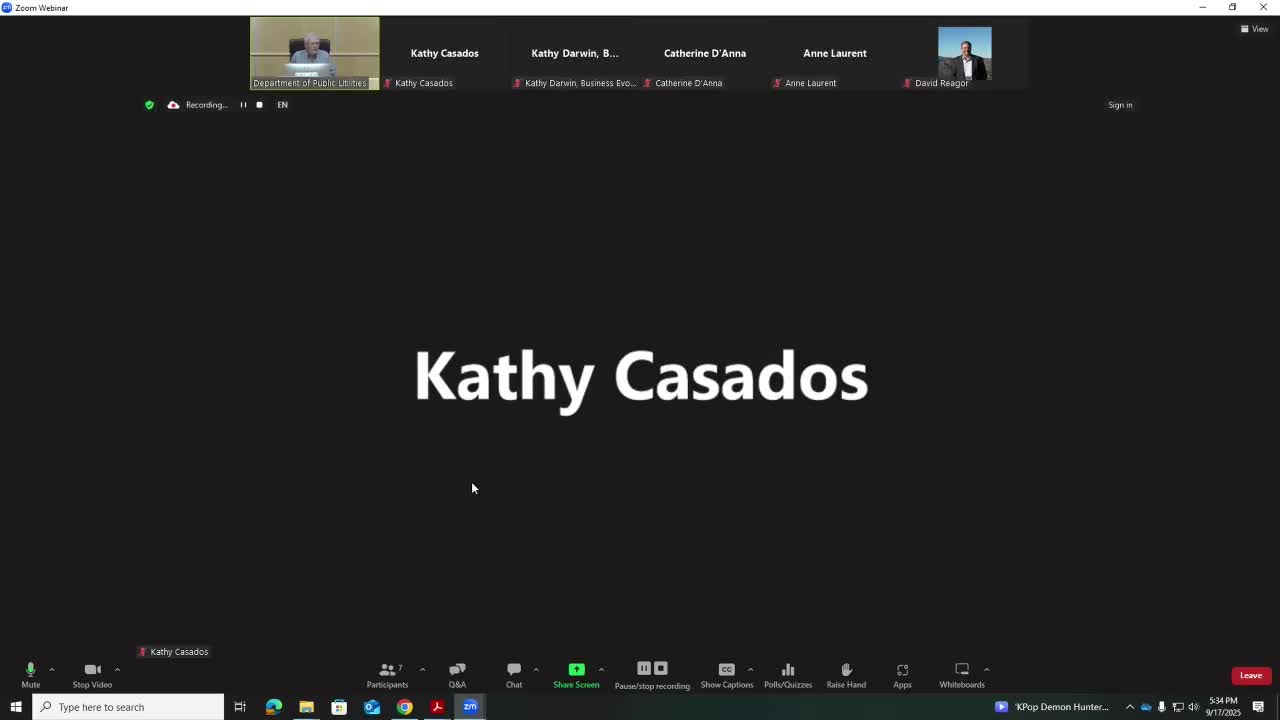Image resolution: width=1280 pixels, height=720 pixels.
Task: Select David Reagor video thumbnail
Action: click(965, 53)
